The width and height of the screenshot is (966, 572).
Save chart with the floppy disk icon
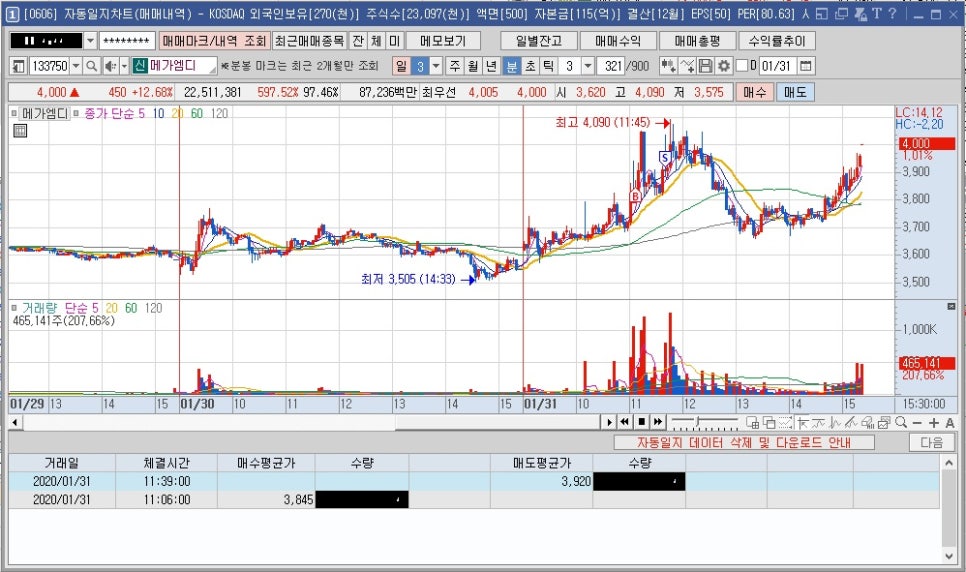pos(705,65)
